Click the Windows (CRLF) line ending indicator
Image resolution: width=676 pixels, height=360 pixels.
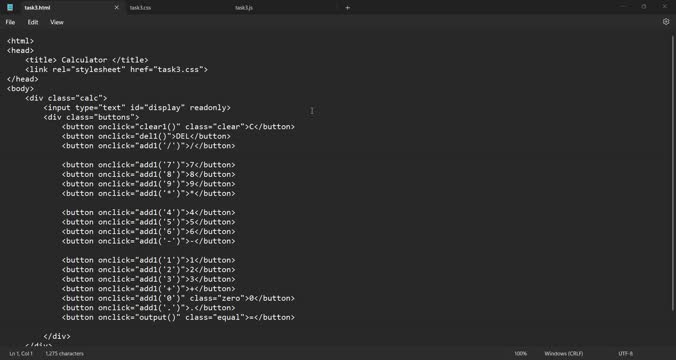(563, 354)
